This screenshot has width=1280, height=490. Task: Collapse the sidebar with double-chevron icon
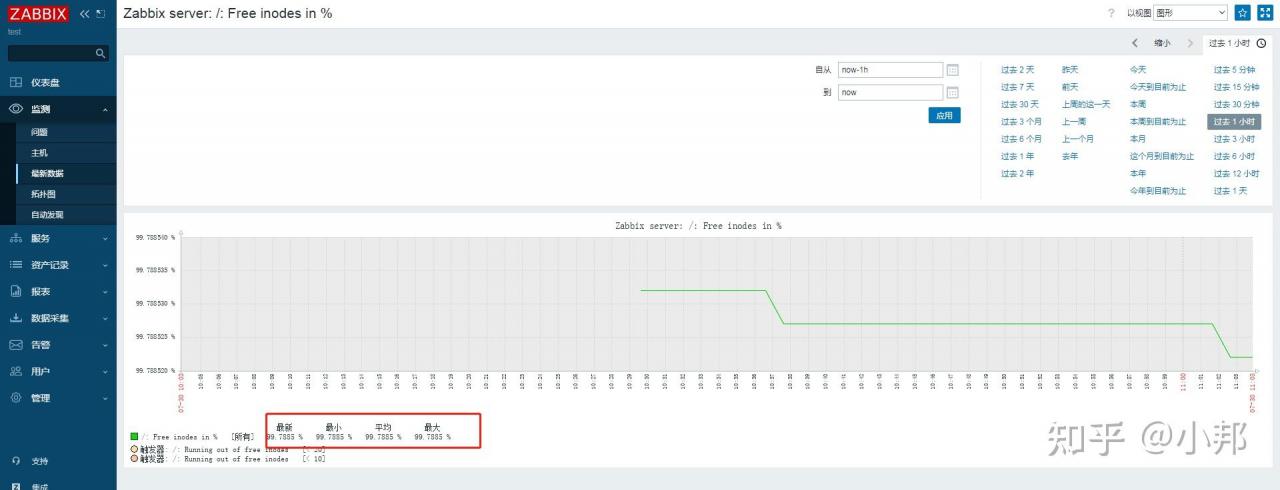tap(85, 14)
